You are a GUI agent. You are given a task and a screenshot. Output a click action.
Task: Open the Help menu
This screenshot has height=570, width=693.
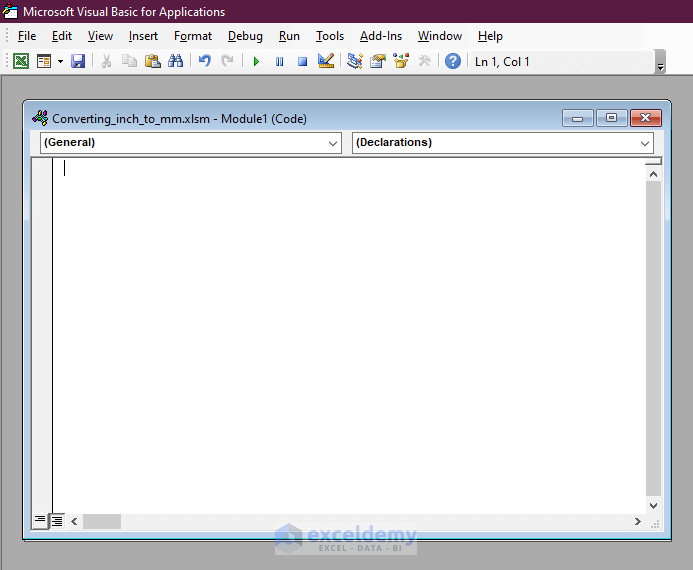(490, 36)
